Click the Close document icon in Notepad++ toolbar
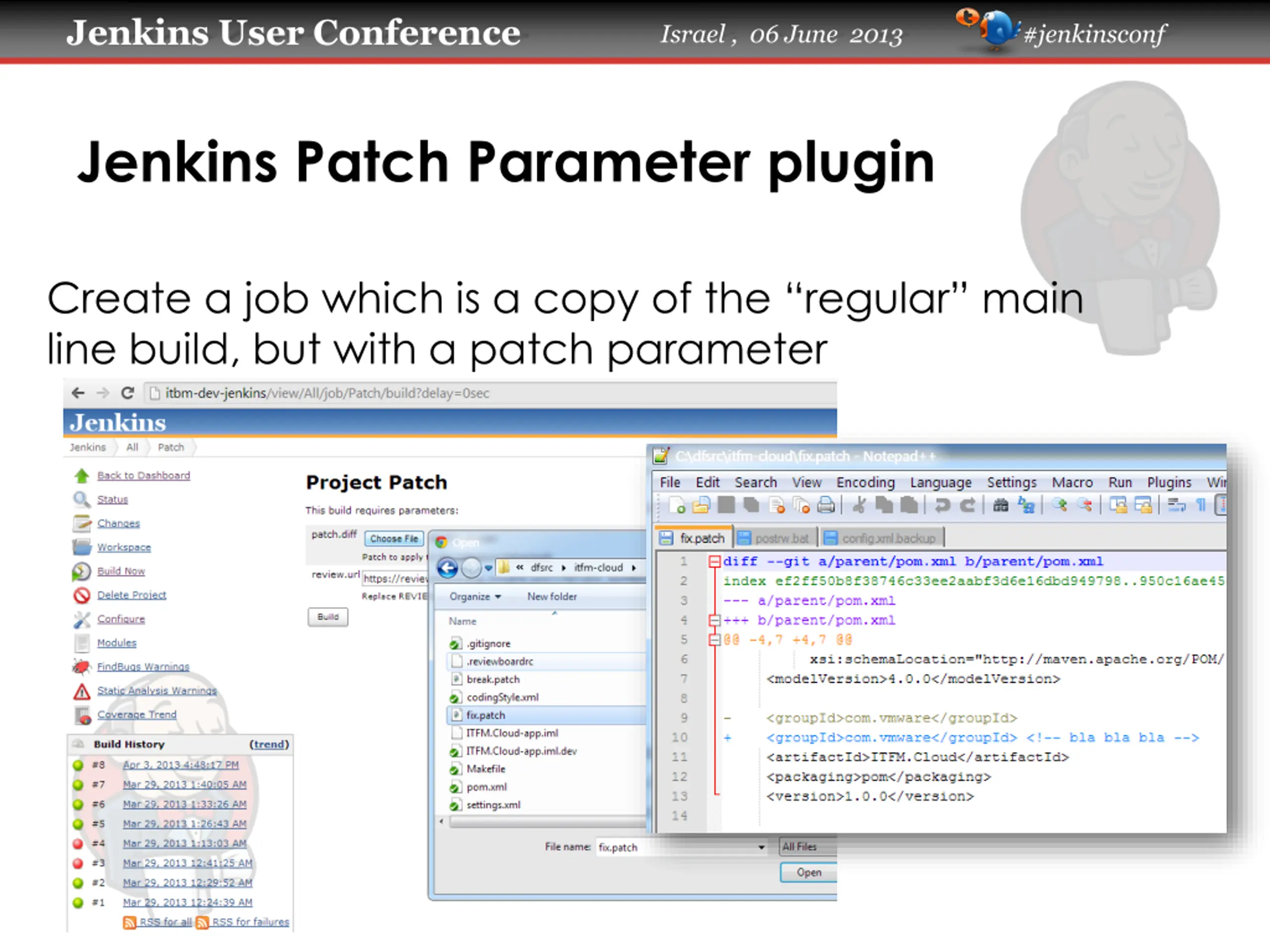 point(776,505)
